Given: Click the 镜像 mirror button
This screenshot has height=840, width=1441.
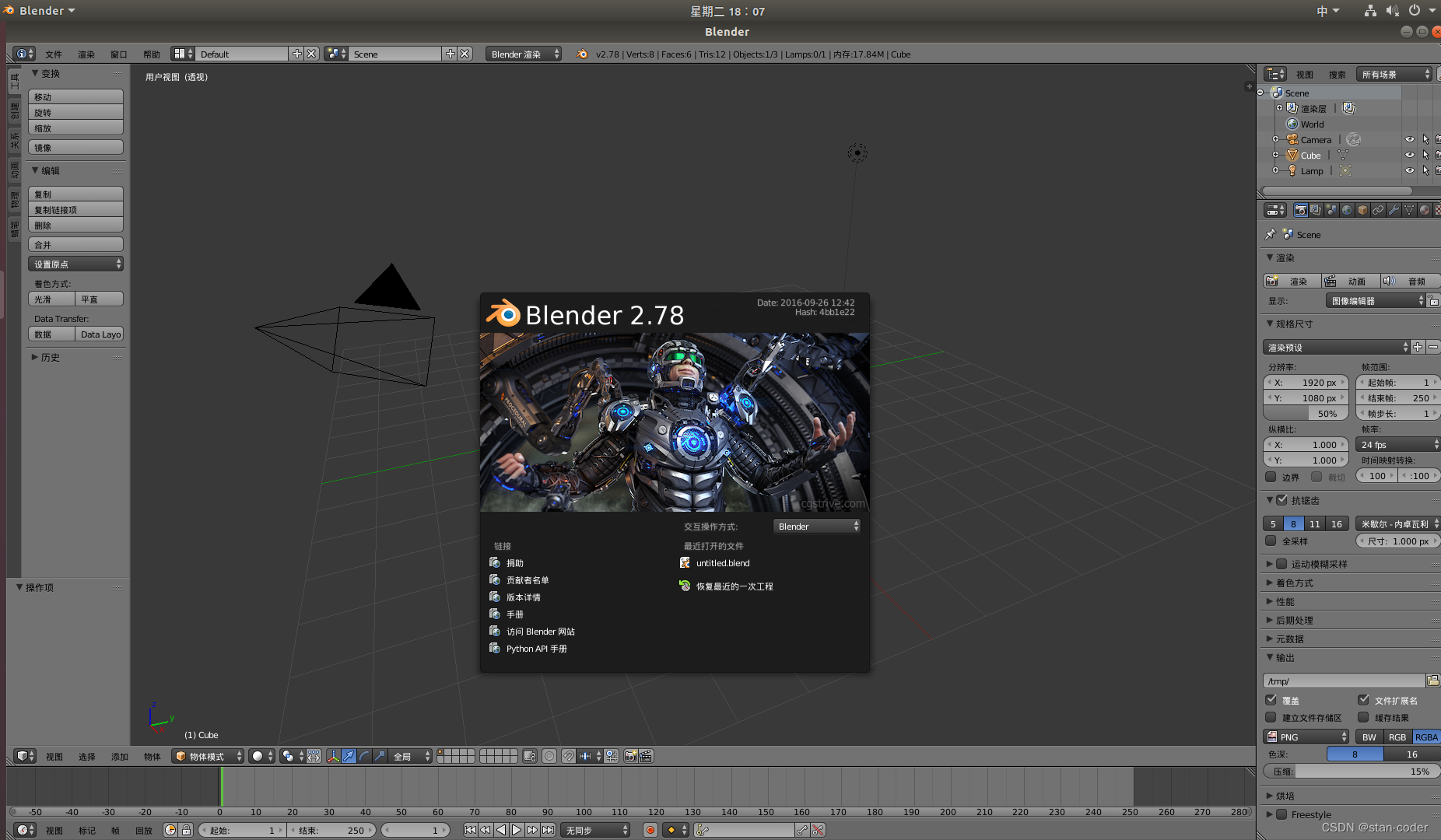Looking at the screenshot, I should tap(75, 147).
